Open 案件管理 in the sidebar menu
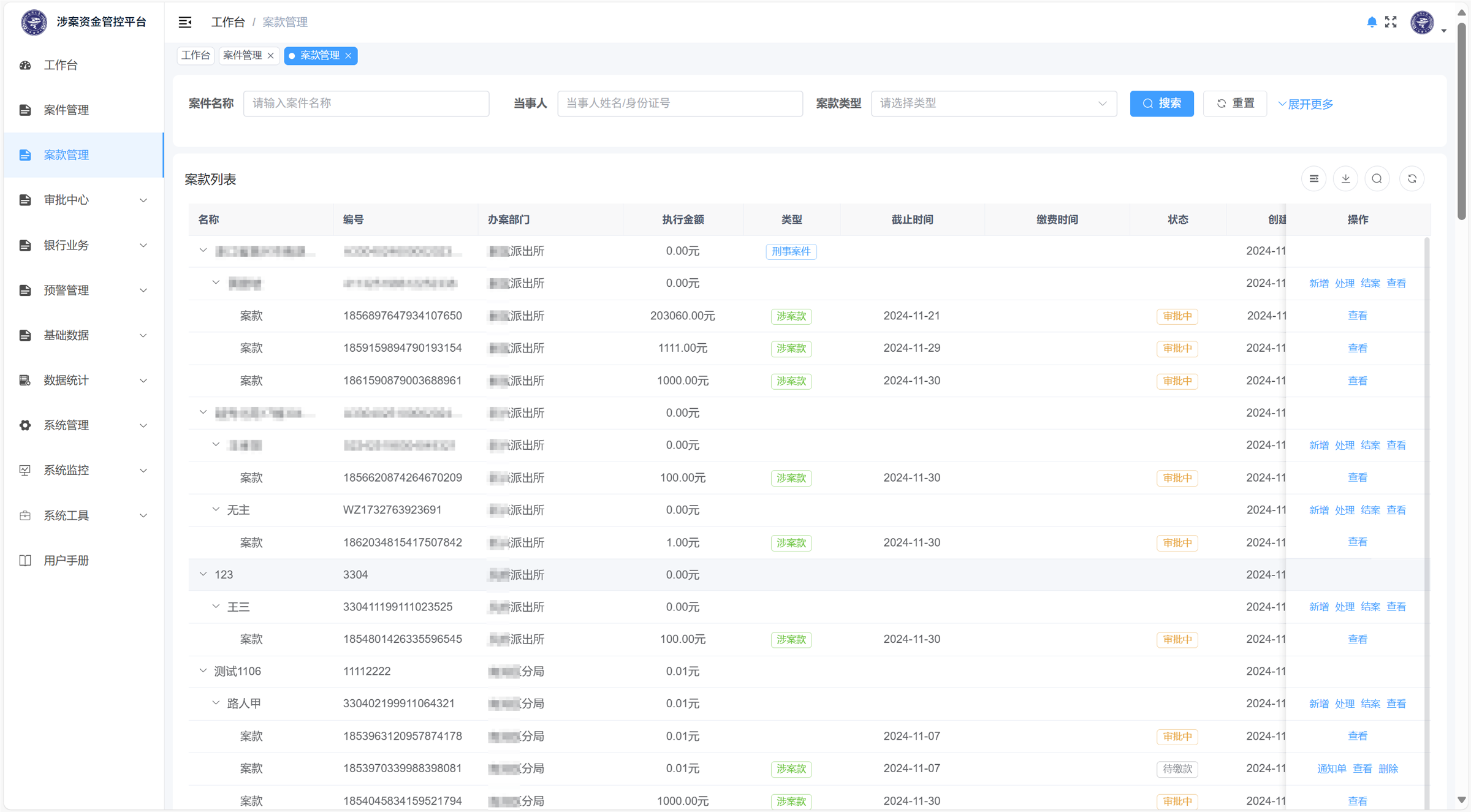Viewport: 1471px width, 812px height. [x=84, y=110]
